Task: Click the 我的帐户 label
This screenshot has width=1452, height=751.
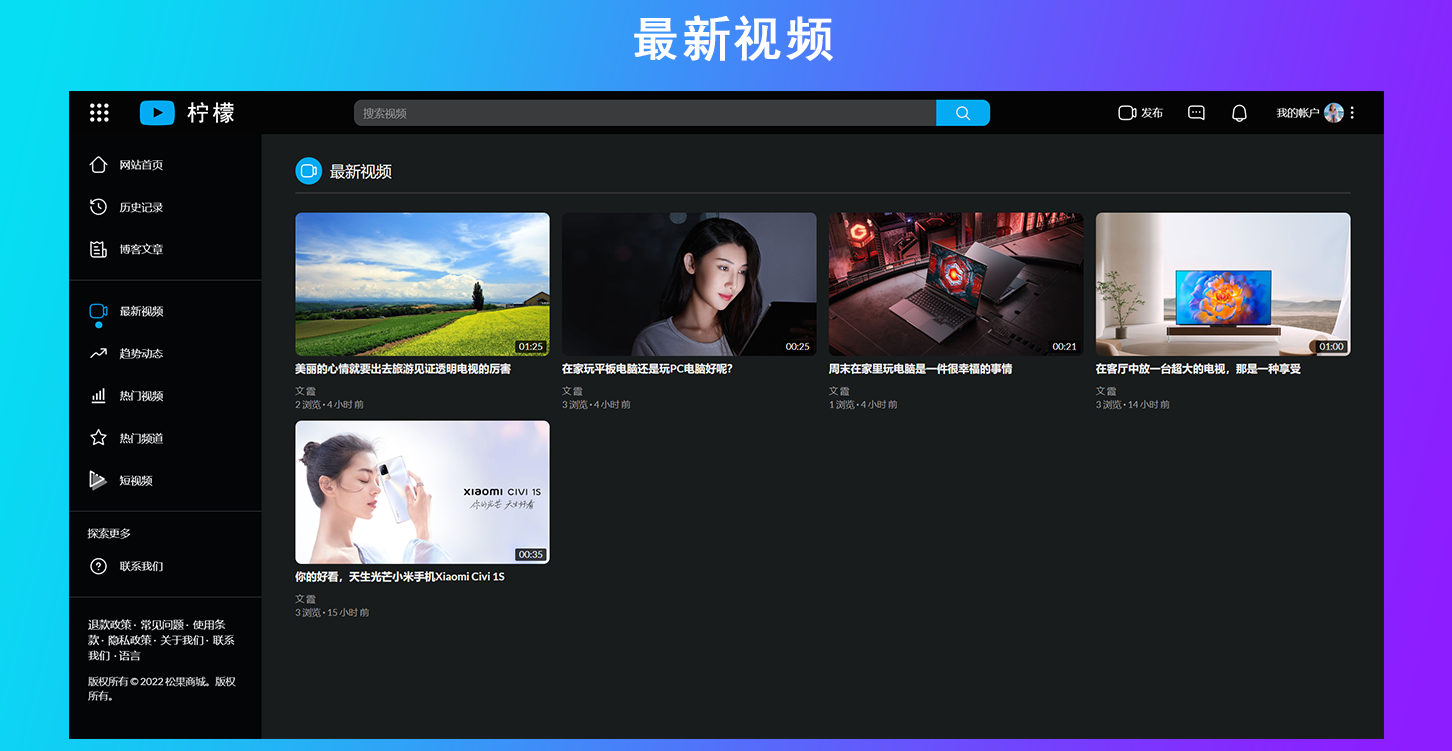Action: [1298, 113]
